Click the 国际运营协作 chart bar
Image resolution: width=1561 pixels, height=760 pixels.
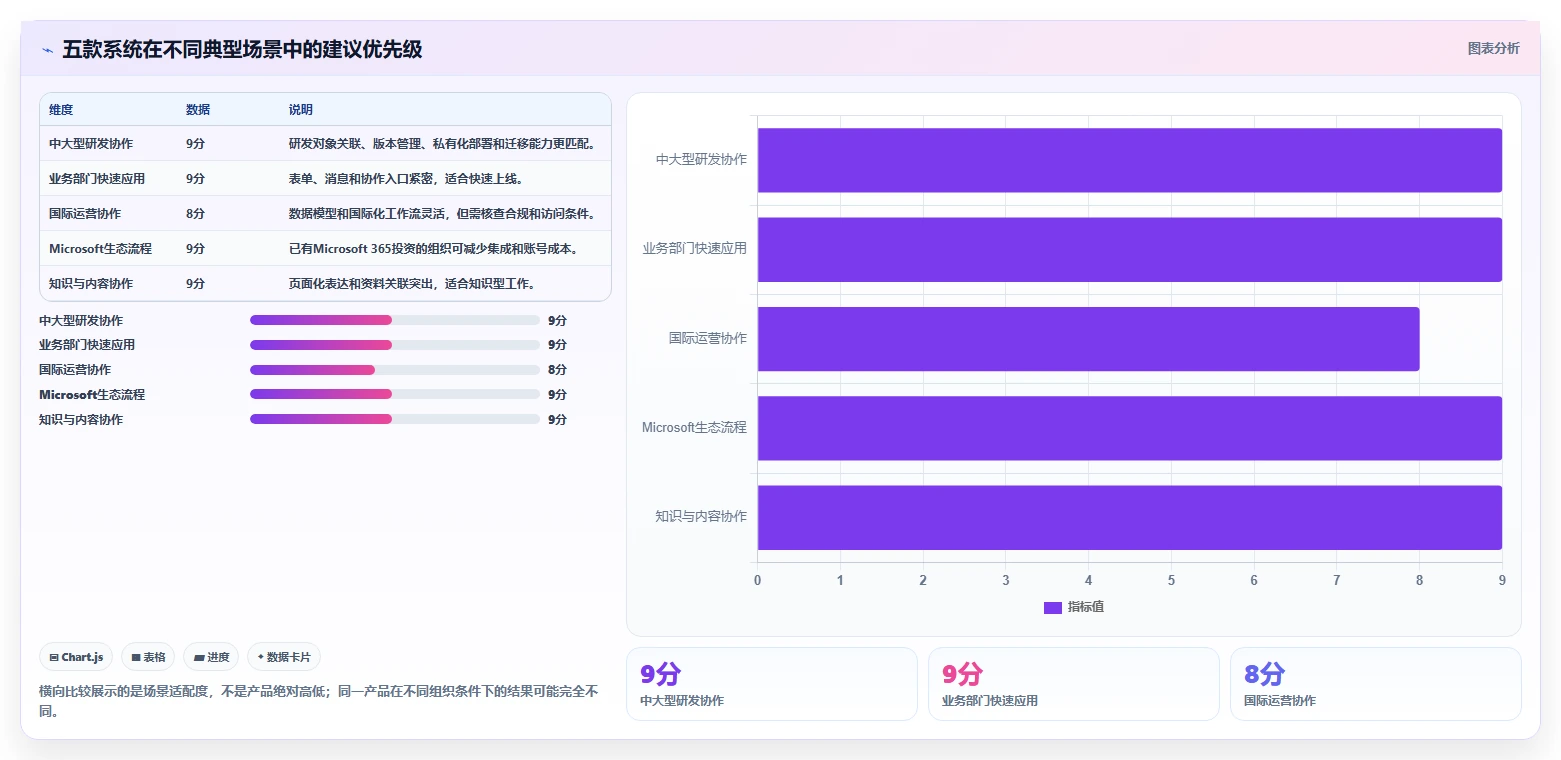click(1088, 339)
